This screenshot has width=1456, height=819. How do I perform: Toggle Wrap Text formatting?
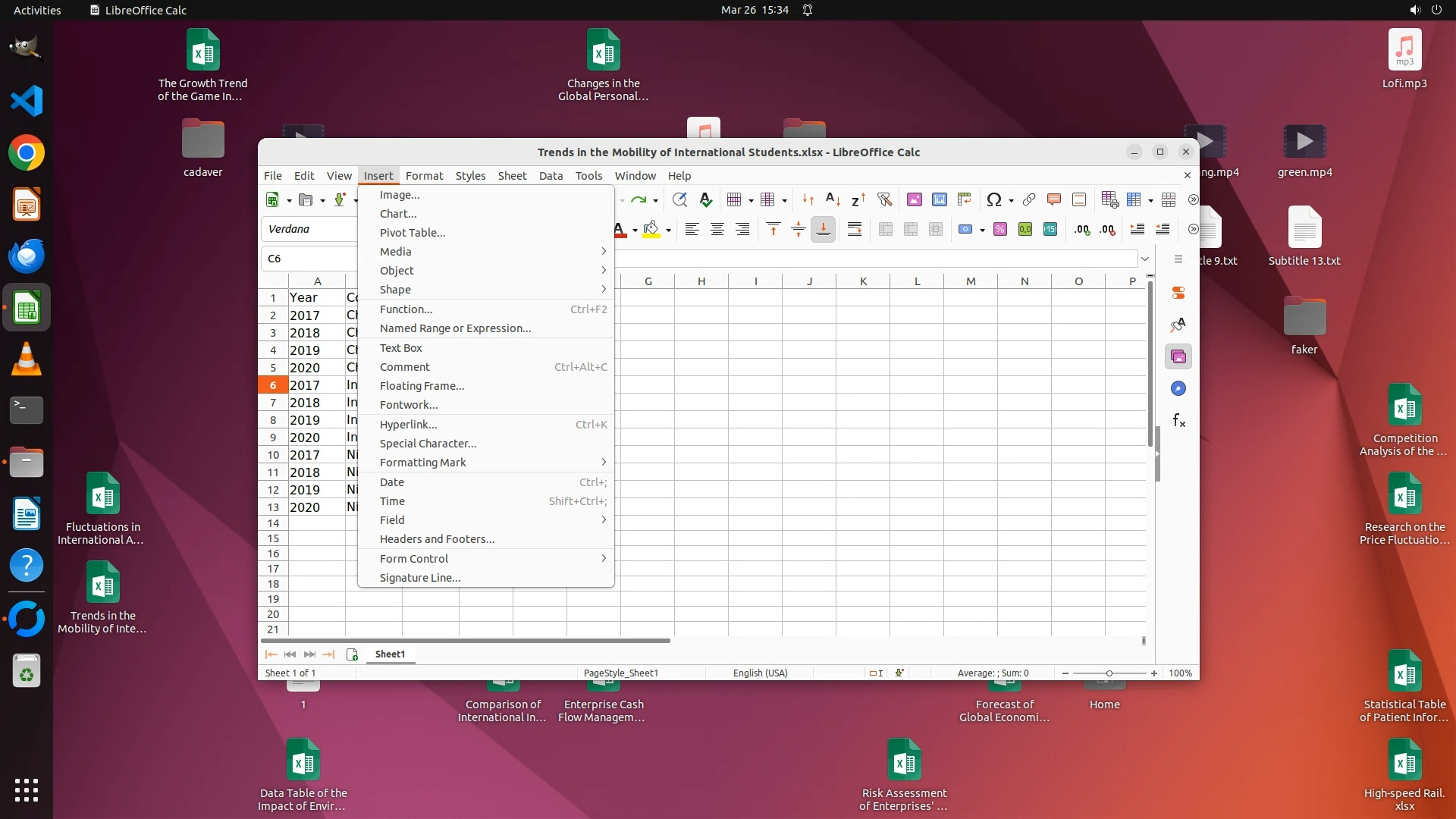(855, 229)
